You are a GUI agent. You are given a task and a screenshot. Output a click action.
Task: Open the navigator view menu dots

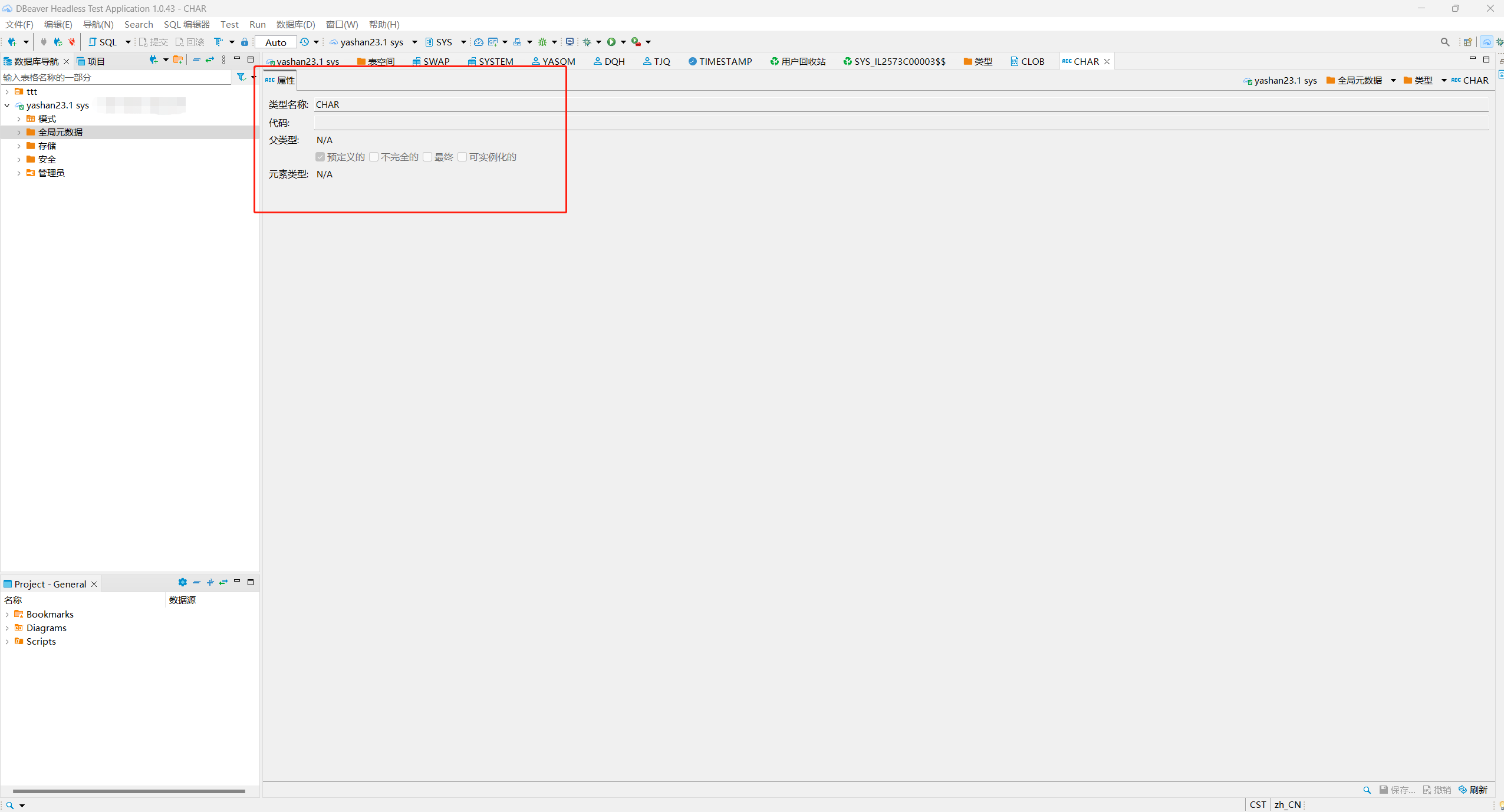tap(223, 60)
